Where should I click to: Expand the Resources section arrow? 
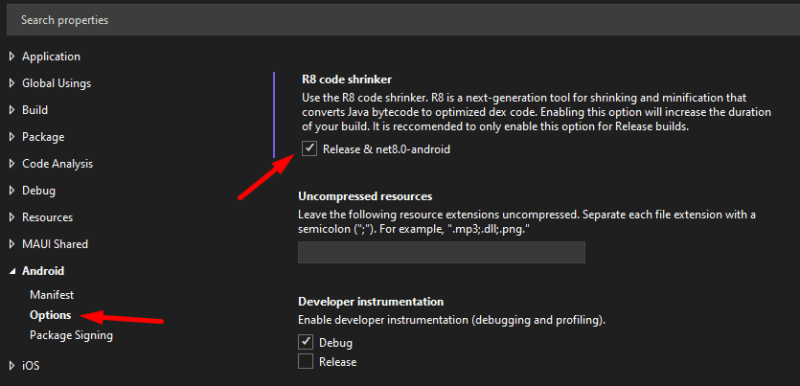tap(12, 218)
